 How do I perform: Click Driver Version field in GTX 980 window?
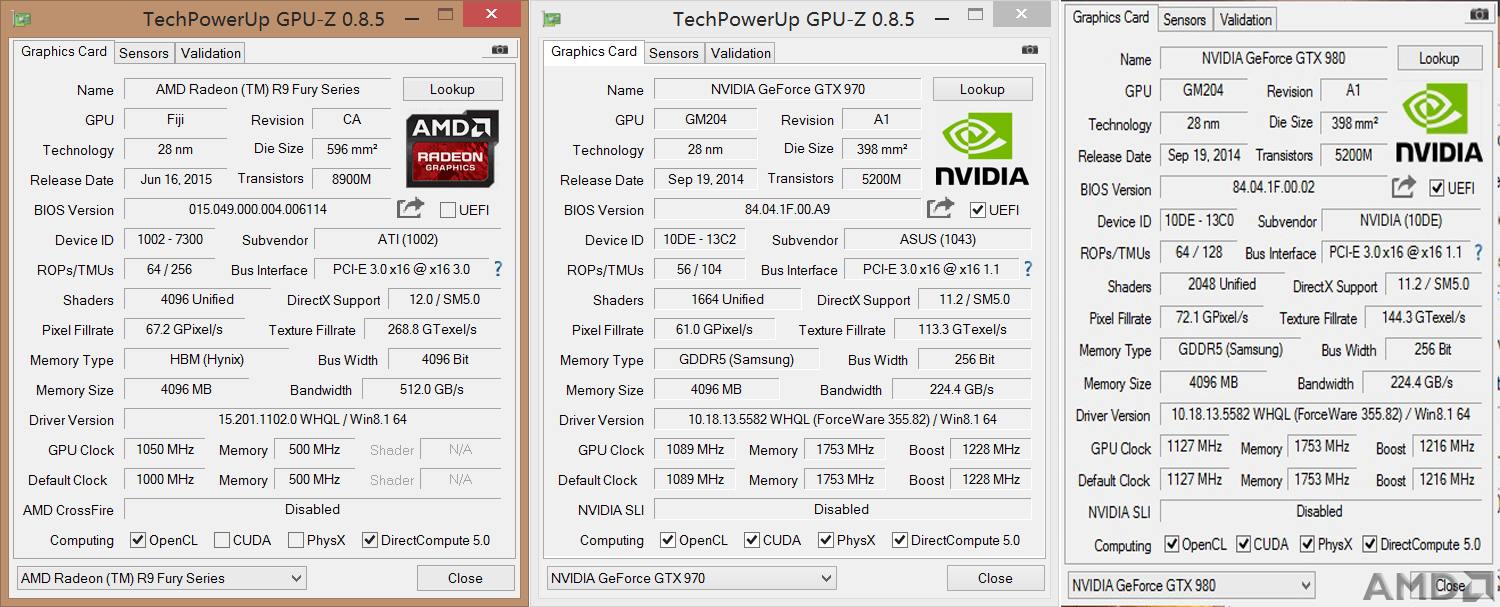tap(1322, 414)
